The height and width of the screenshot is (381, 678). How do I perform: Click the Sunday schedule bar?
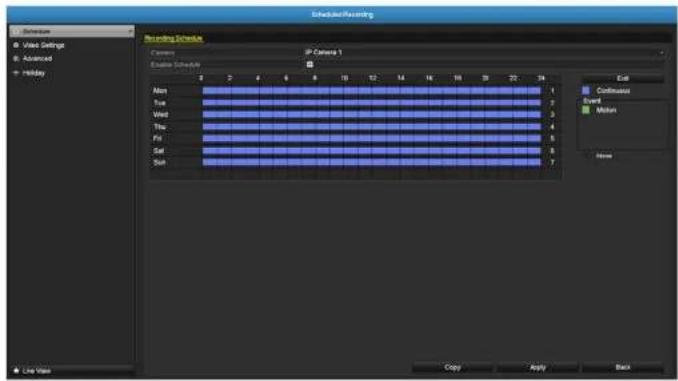tap(371, 162)
